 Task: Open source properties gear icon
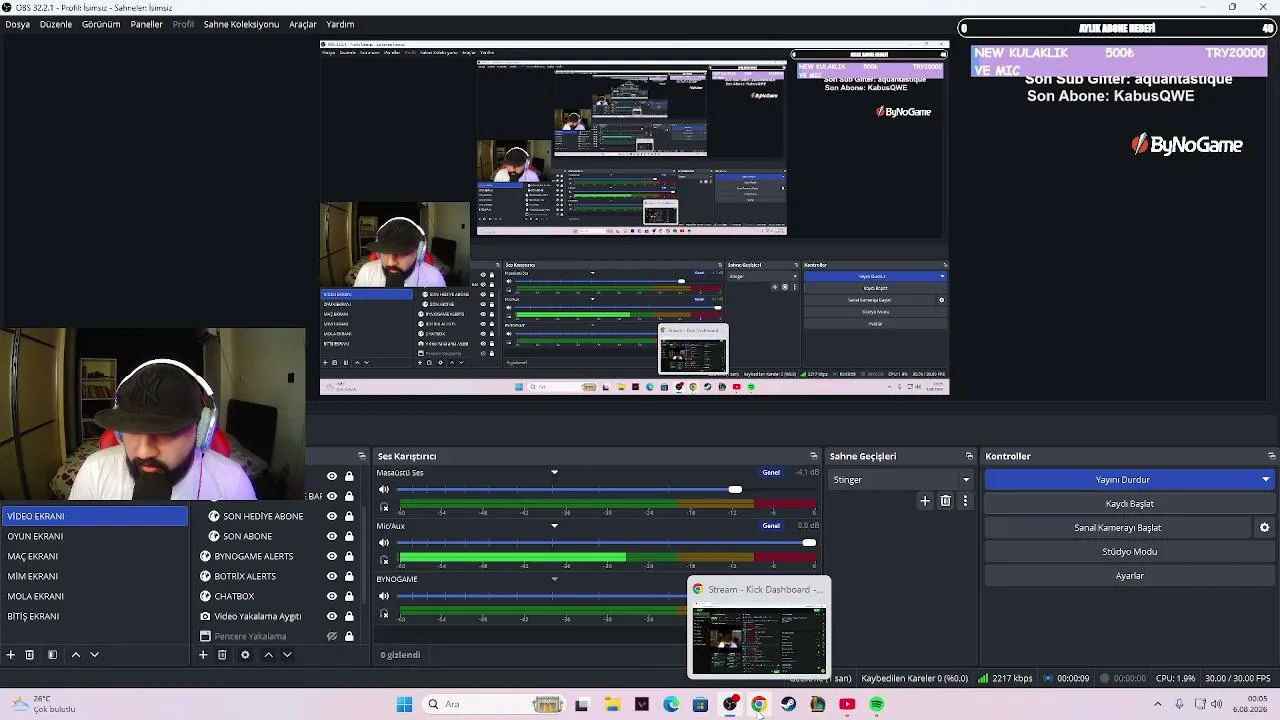pos(245,655)
